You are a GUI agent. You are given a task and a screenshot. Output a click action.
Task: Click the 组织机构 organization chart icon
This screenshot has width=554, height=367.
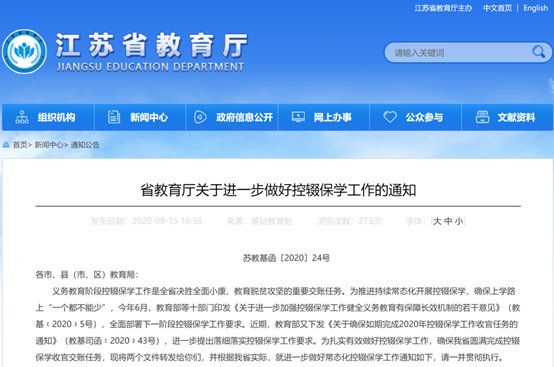tap(22, 117)
